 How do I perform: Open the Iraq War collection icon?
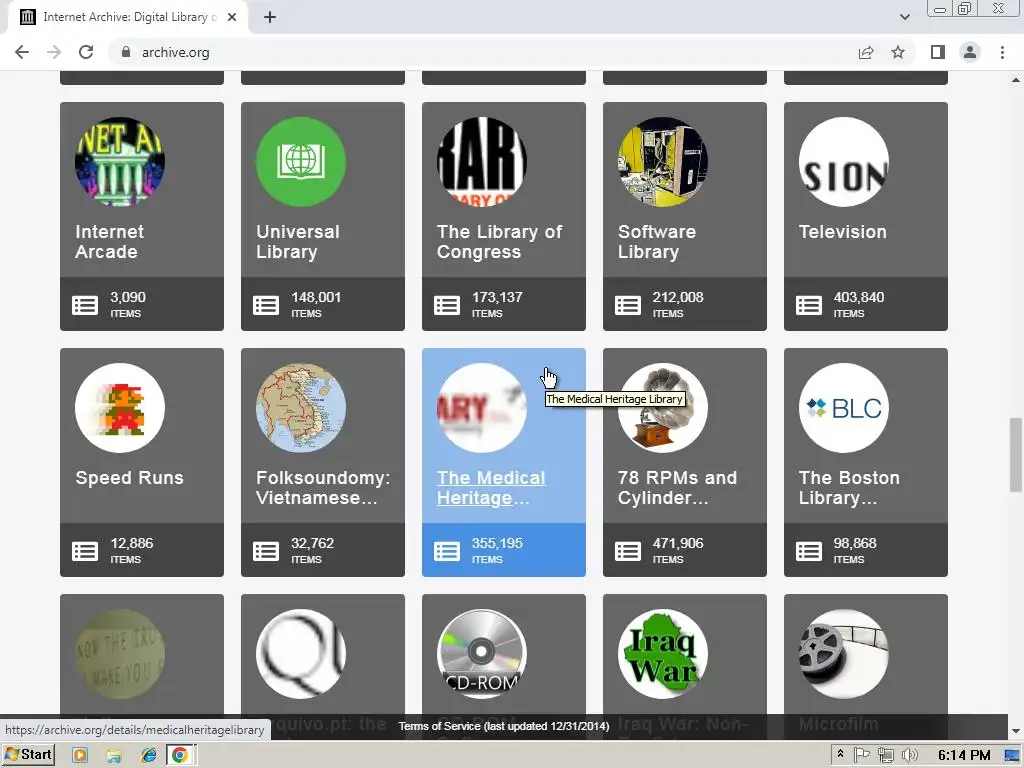coord(663,654)
